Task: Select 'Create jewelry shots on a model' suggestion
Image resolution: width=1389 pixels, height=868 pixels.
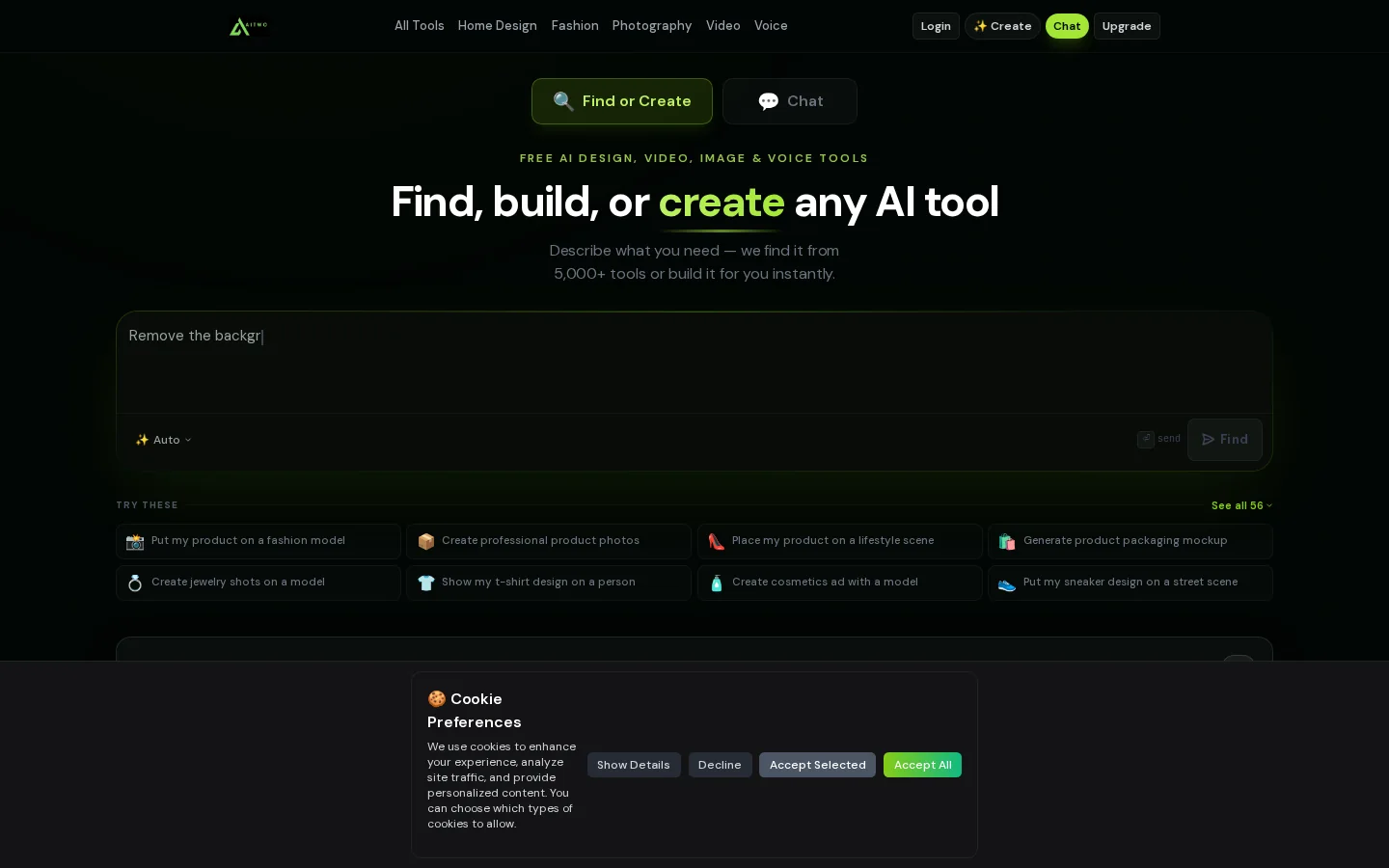Action: coord(259,583)
